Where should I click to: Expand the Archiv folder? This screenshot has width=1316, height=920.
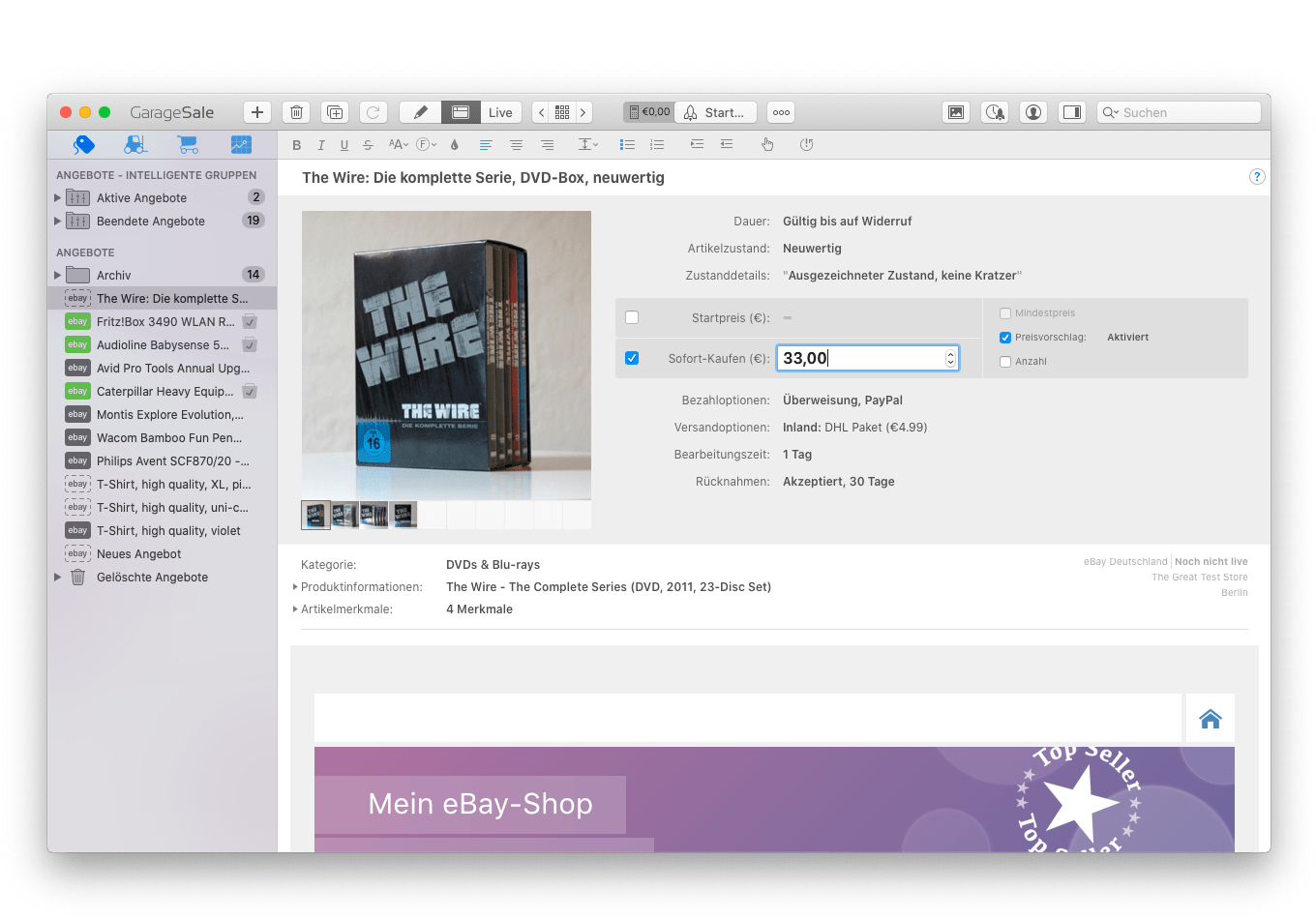pos(57,276)
